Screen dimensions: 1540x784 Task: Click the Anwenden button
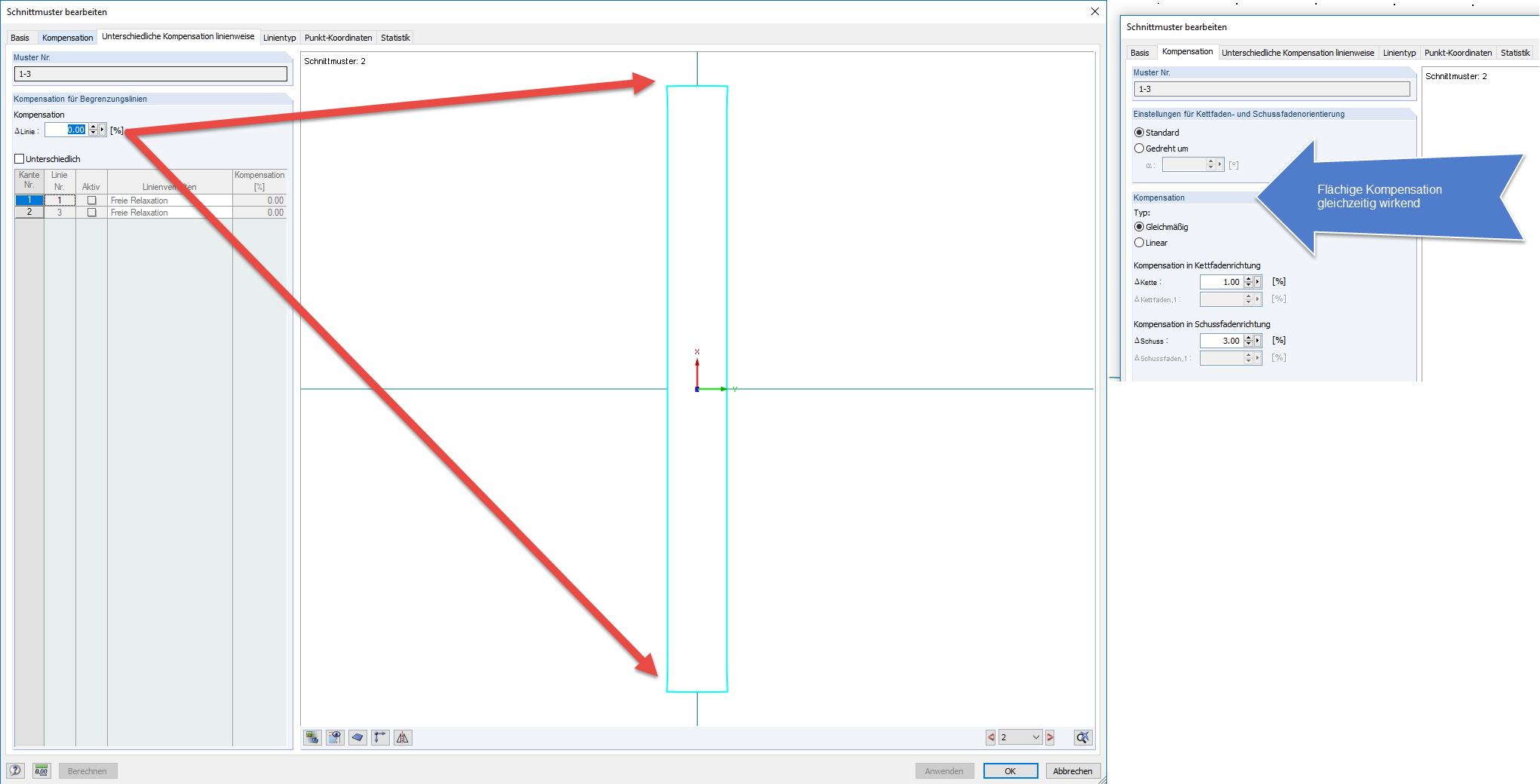tap(944, 770)
